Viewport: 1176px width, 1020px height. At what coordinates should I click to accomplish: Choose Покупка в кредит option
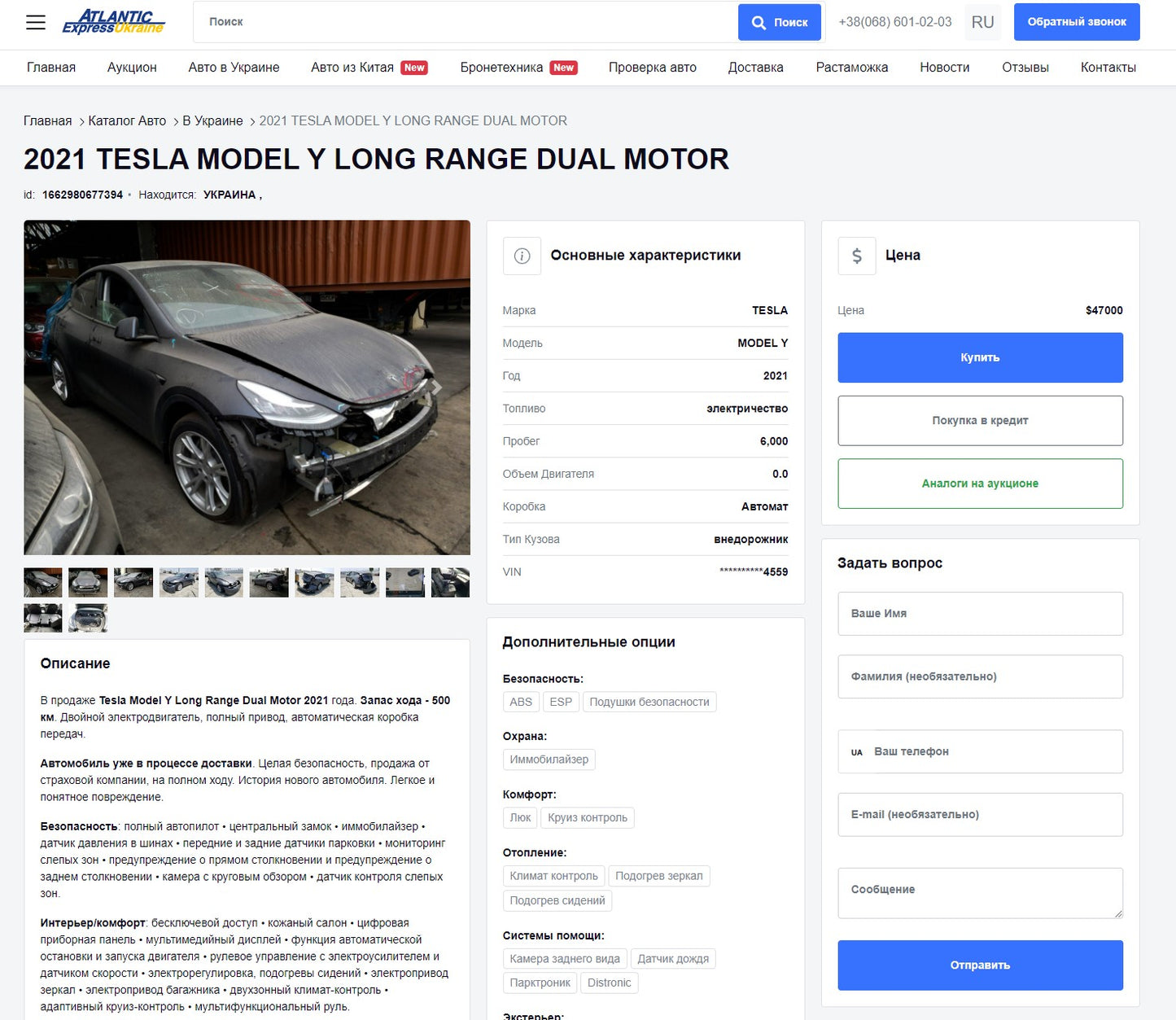pos(980,421)
